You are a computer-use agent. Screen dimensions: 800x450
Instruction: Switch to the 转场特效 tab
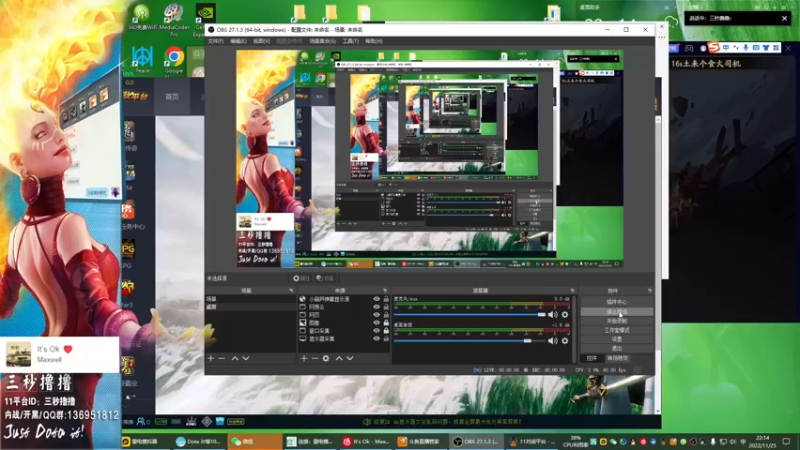click(617, 358)
